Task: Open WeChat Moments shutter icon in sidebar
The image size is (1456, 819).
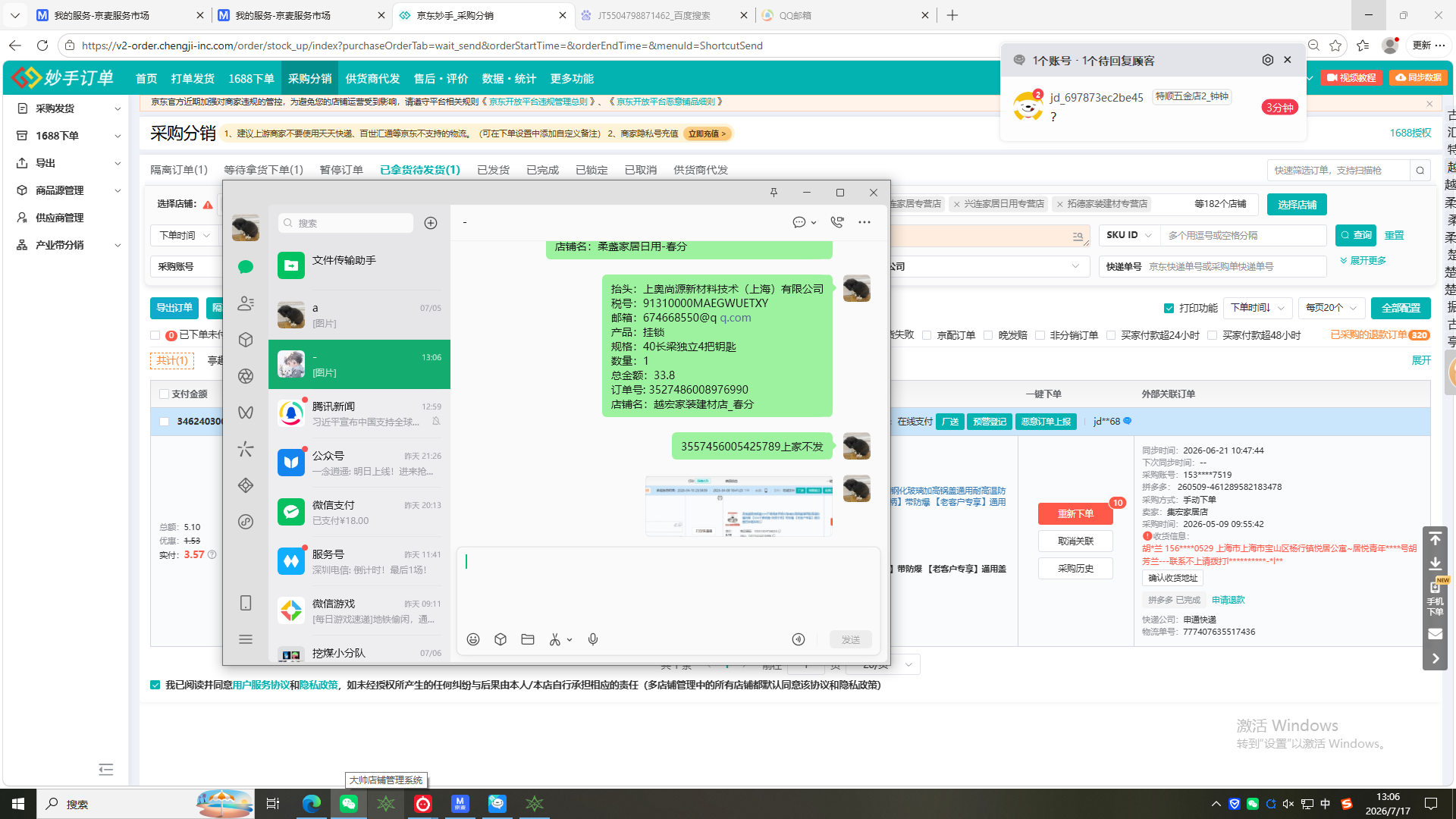Action: (x=246, y=376)
